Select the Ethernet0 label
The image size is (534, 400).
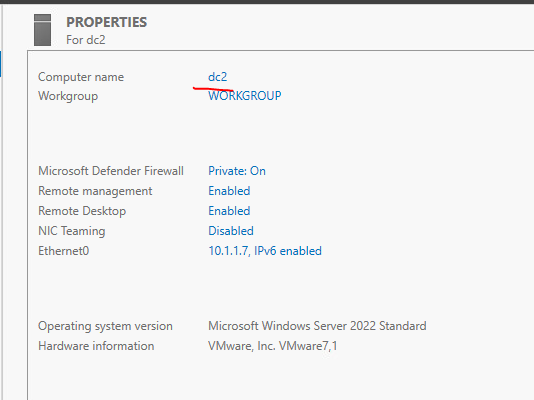64,251
